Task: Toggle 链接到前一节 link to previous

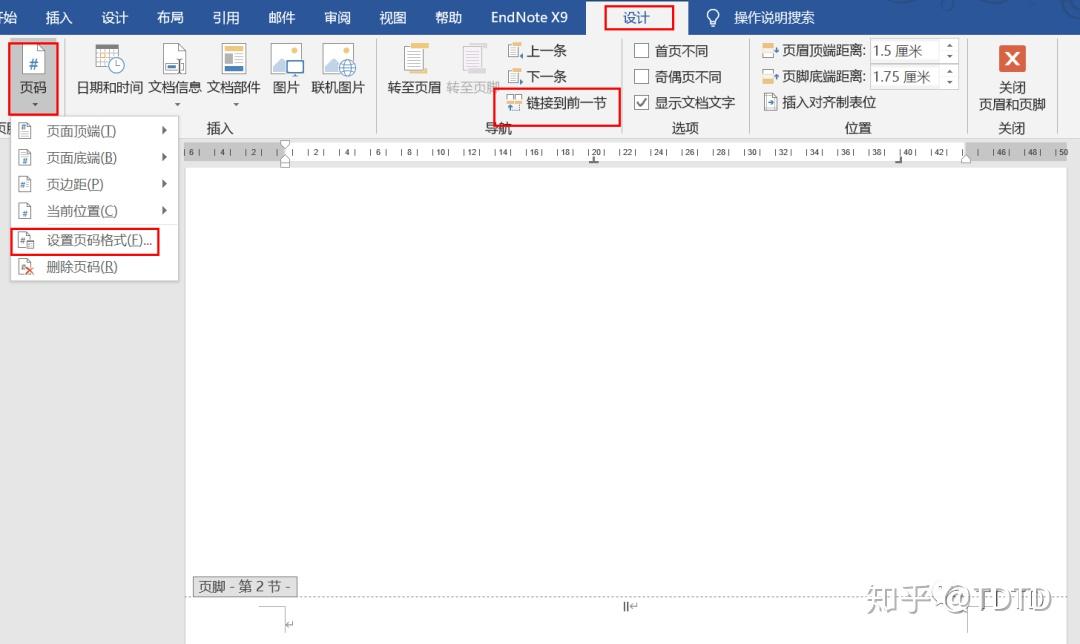Action: tap(557, 103)
